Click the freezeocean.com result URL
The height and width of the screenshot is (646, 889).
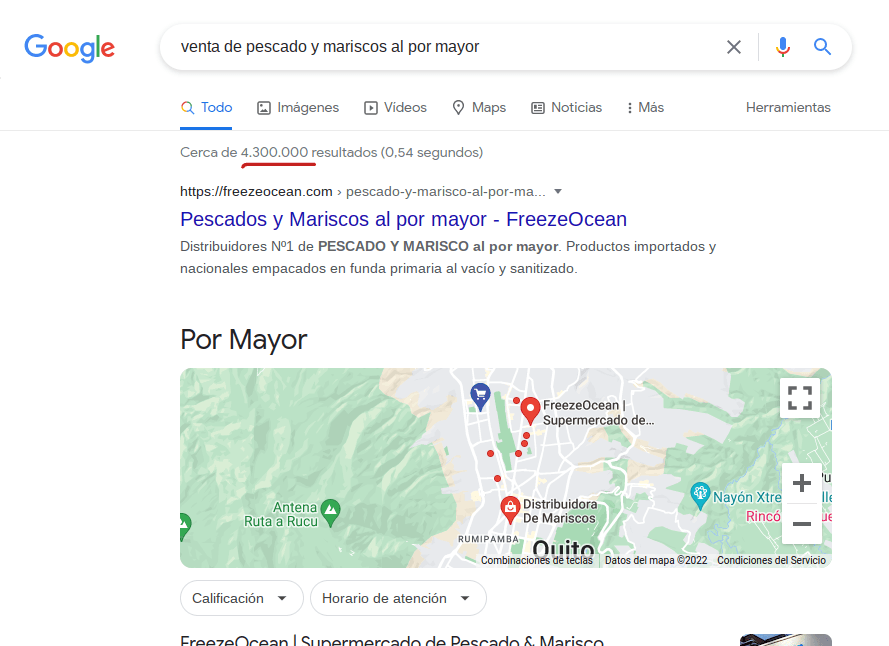[x=363, y=192]
